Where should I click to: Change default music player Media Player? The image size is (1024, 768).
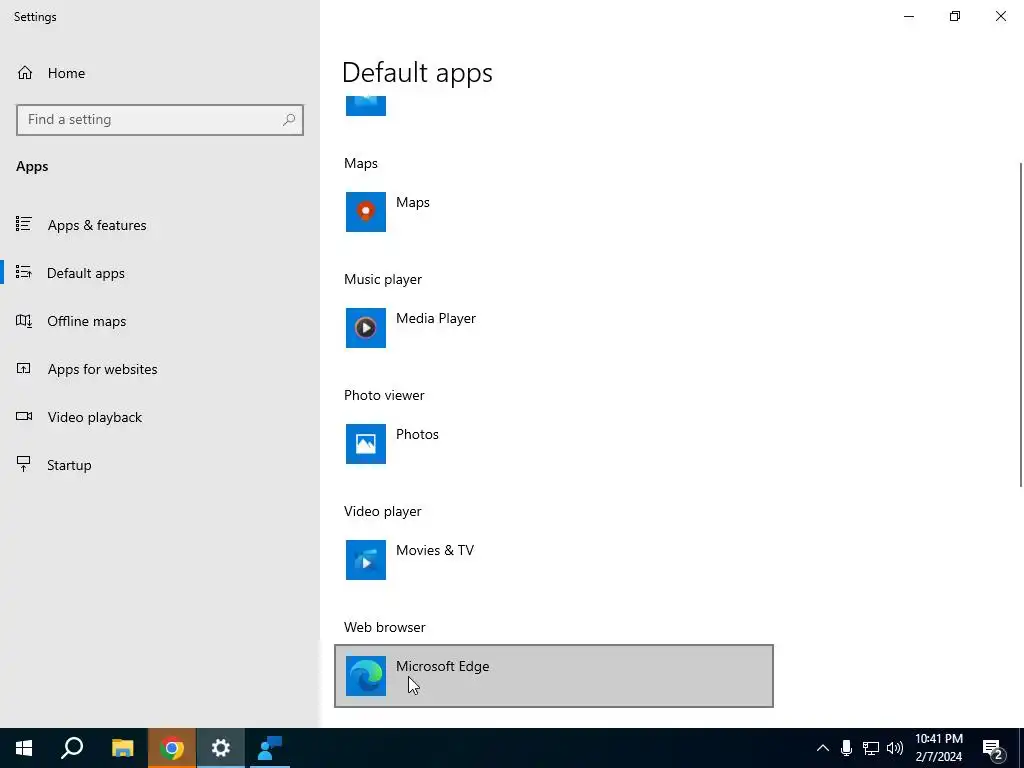(x=554, y=328)
